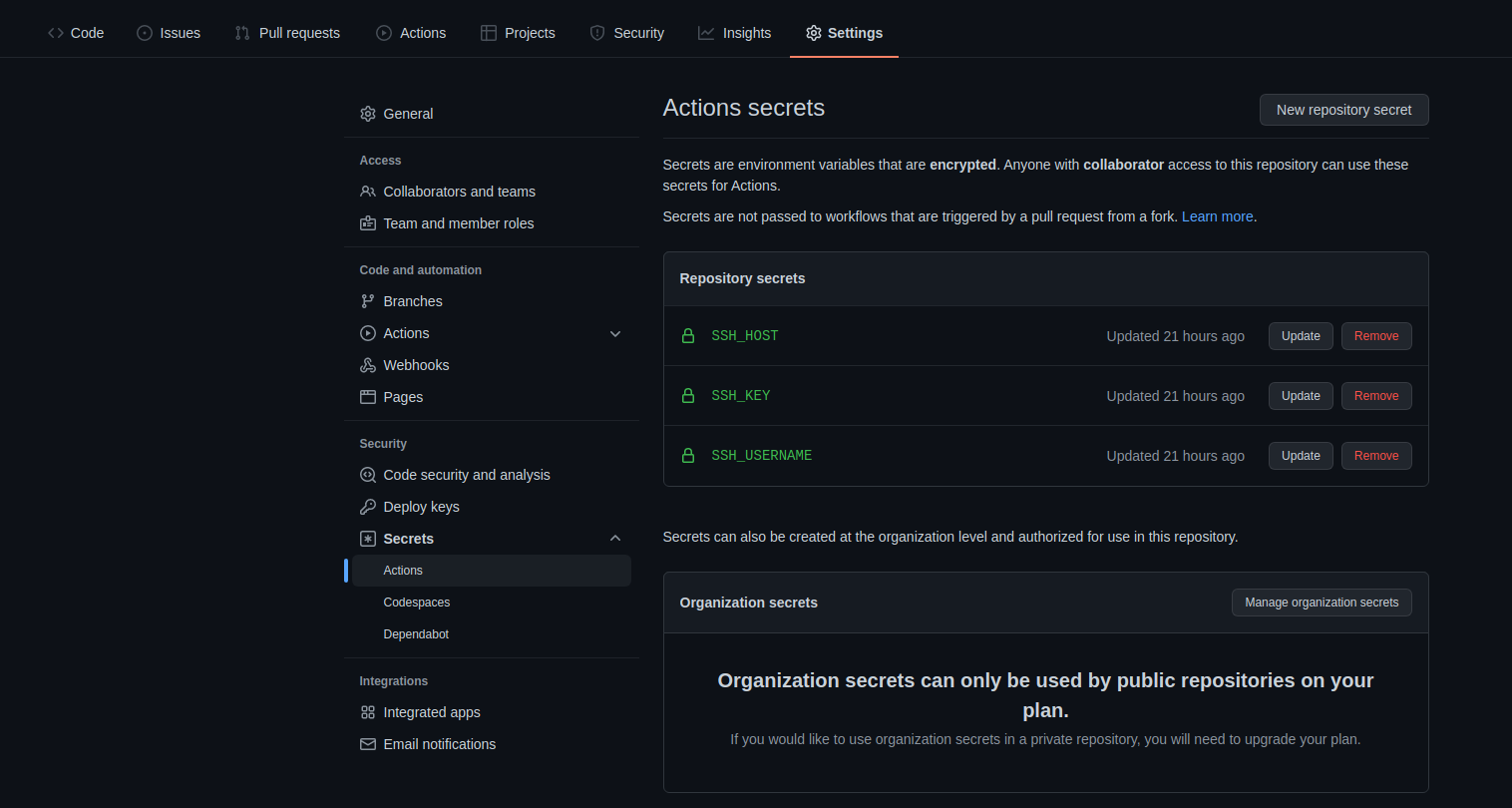Switch to the Pull requests tab
Viewport: 1512px width, 808px height.
tap(287, 33)
